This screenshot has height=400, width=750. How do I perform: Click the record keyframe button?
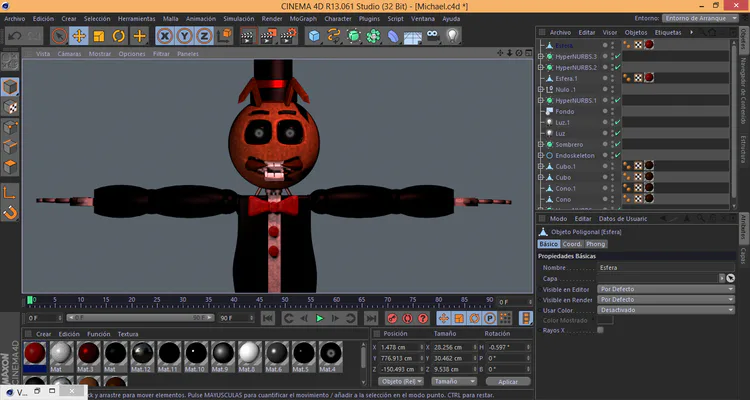click(x=392, y=318)
